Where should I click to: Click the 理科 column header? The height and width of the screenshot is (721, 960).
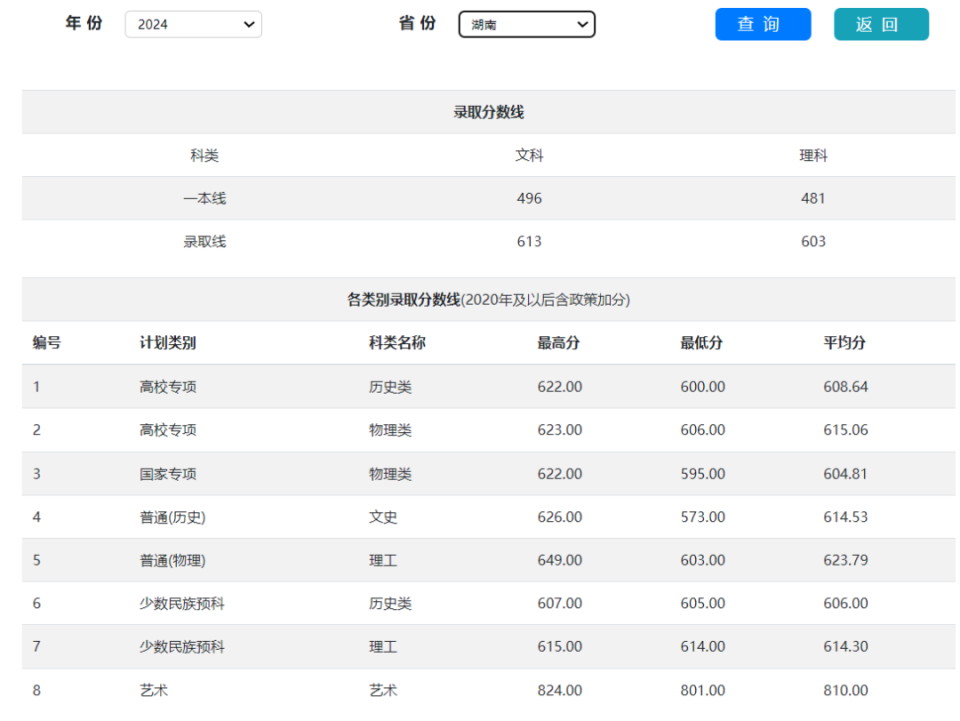point(813,155)
